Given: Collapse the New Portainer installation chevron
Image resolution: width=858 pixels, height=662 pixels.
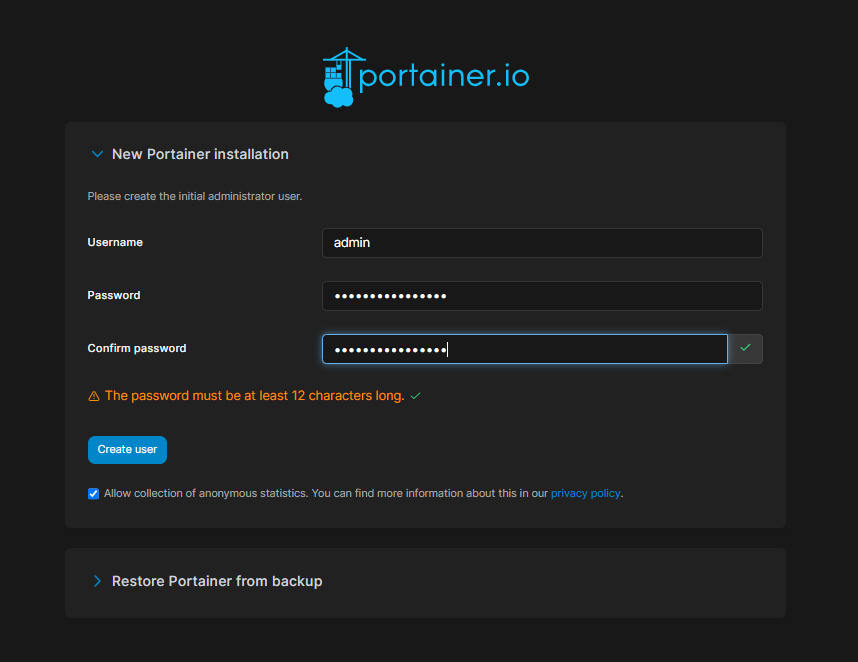Looking at the screenshot, I should tap(97, 154).
